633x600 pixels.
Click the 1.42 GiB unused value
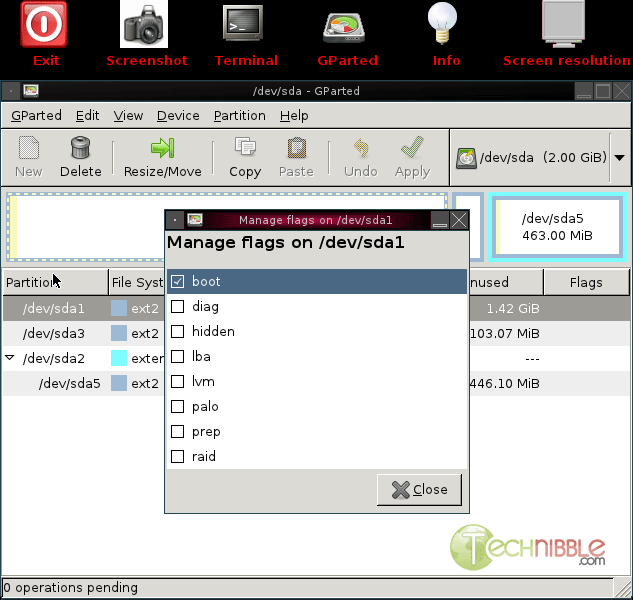(x=513, y=308)
